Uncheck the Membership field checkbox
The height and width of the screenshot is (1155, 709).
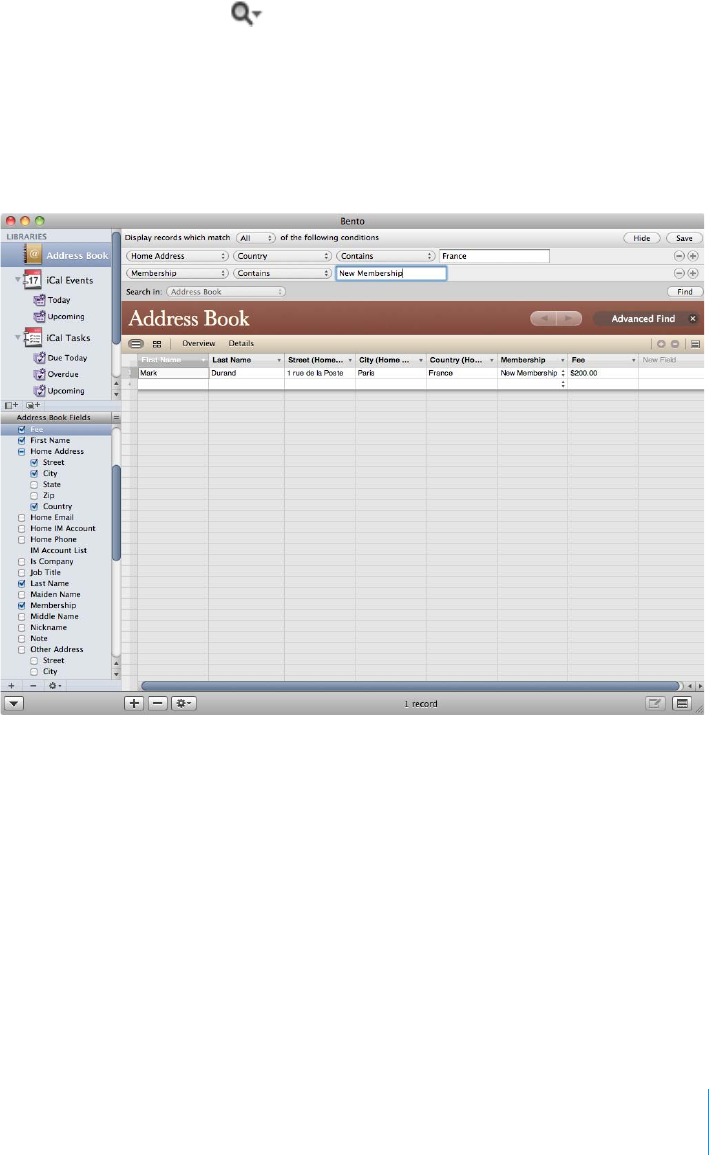click(x=21, y=605)
